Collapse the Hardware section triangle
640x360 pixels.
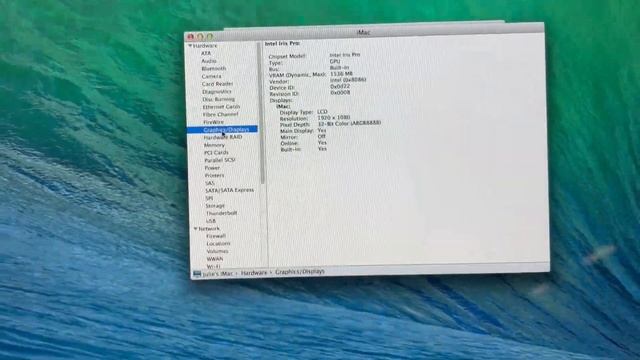coord(190,46)
